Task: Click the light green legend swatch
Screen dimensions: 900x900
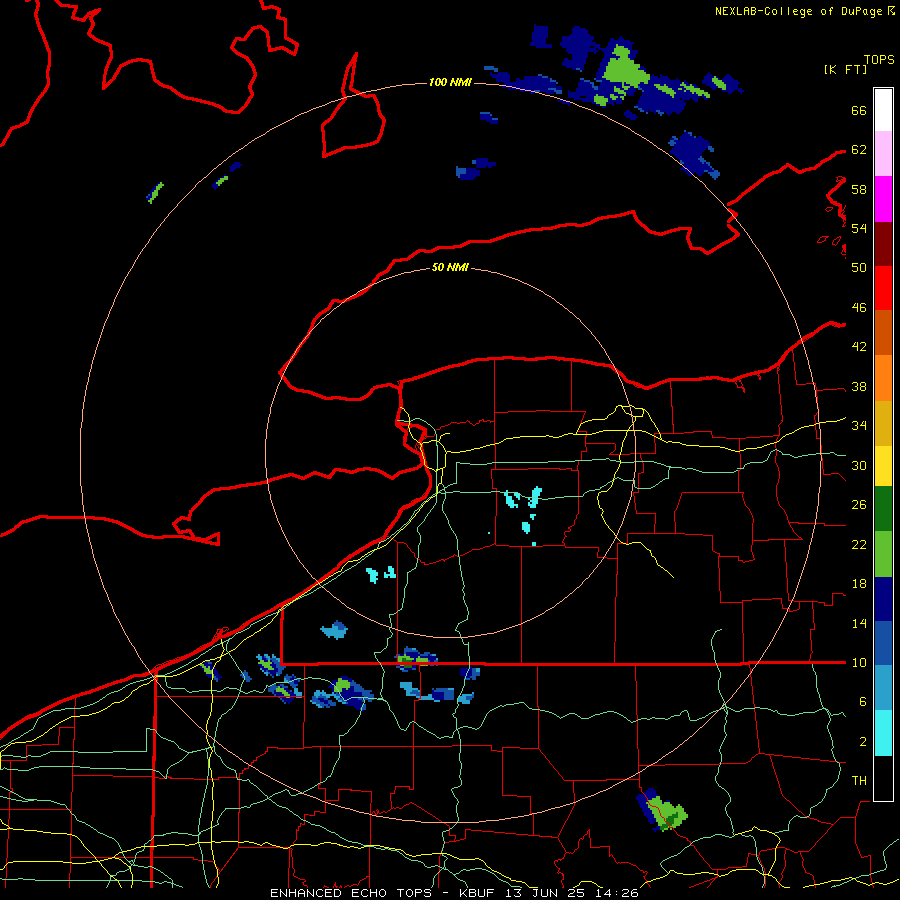Action: click(883, 554)
